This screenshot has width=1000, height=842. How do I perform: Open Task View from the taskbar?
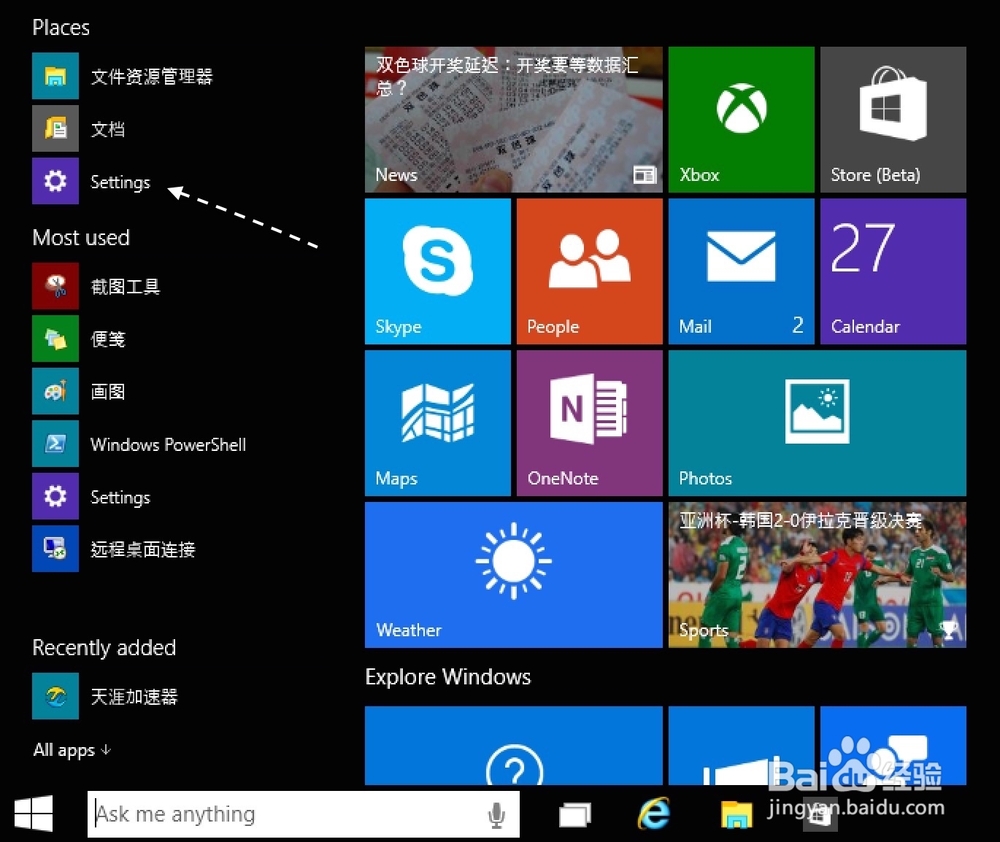click(x=575, y=814)
